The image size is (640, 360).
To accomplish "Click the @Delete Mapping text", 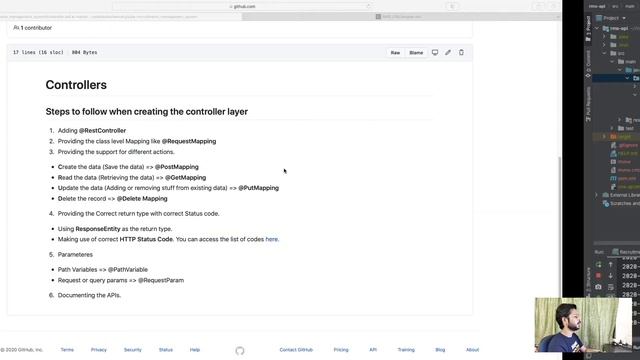I will 142,199.
